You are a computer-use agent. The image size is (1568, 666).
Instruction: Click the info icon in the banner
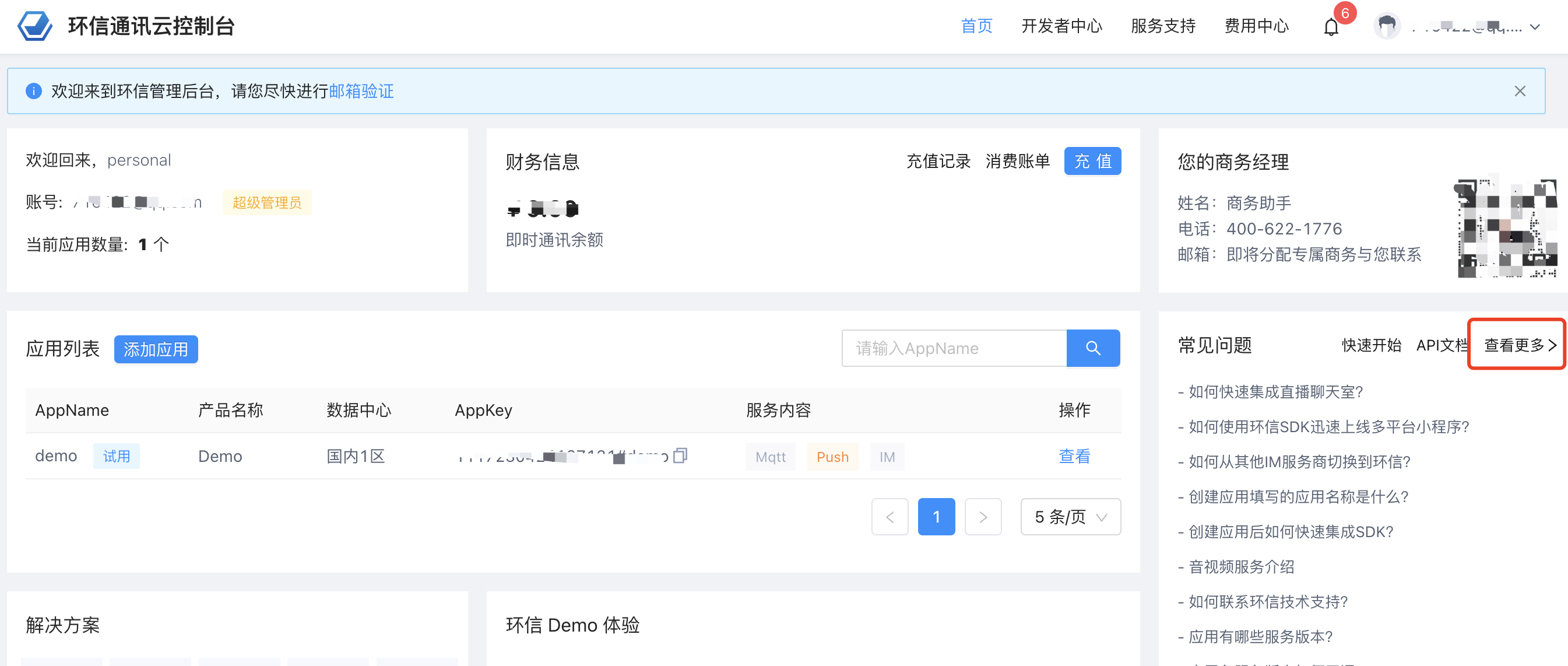tap(33, 92)
